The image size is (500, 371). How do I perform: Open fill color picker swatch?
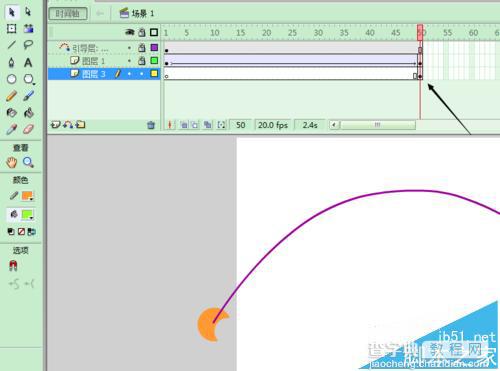click(27, 215)
